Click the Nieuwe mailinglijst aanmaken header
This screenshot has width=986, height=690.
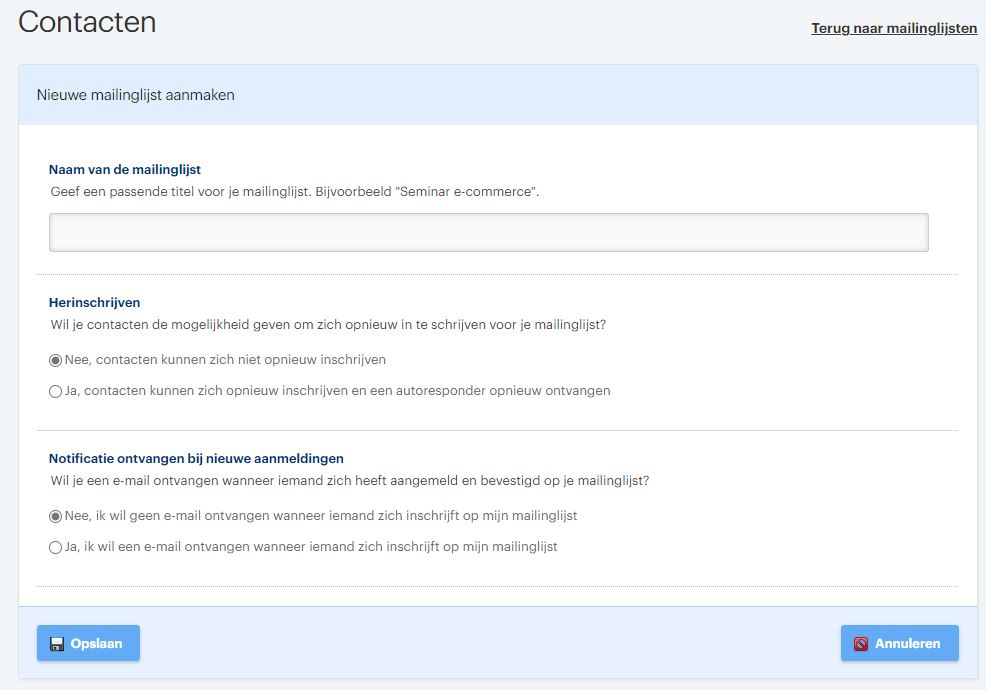(134, 94)
